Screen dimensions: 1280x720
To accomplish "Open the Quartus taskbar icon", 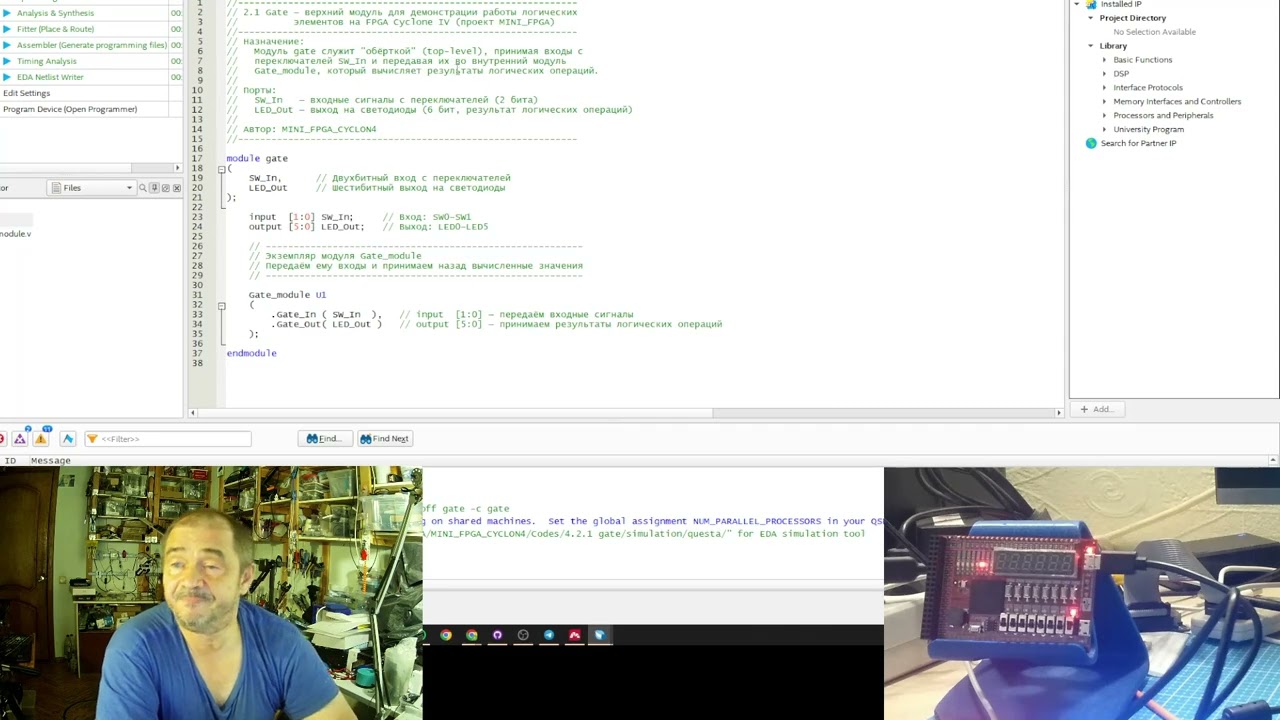I will pos(600,635).
